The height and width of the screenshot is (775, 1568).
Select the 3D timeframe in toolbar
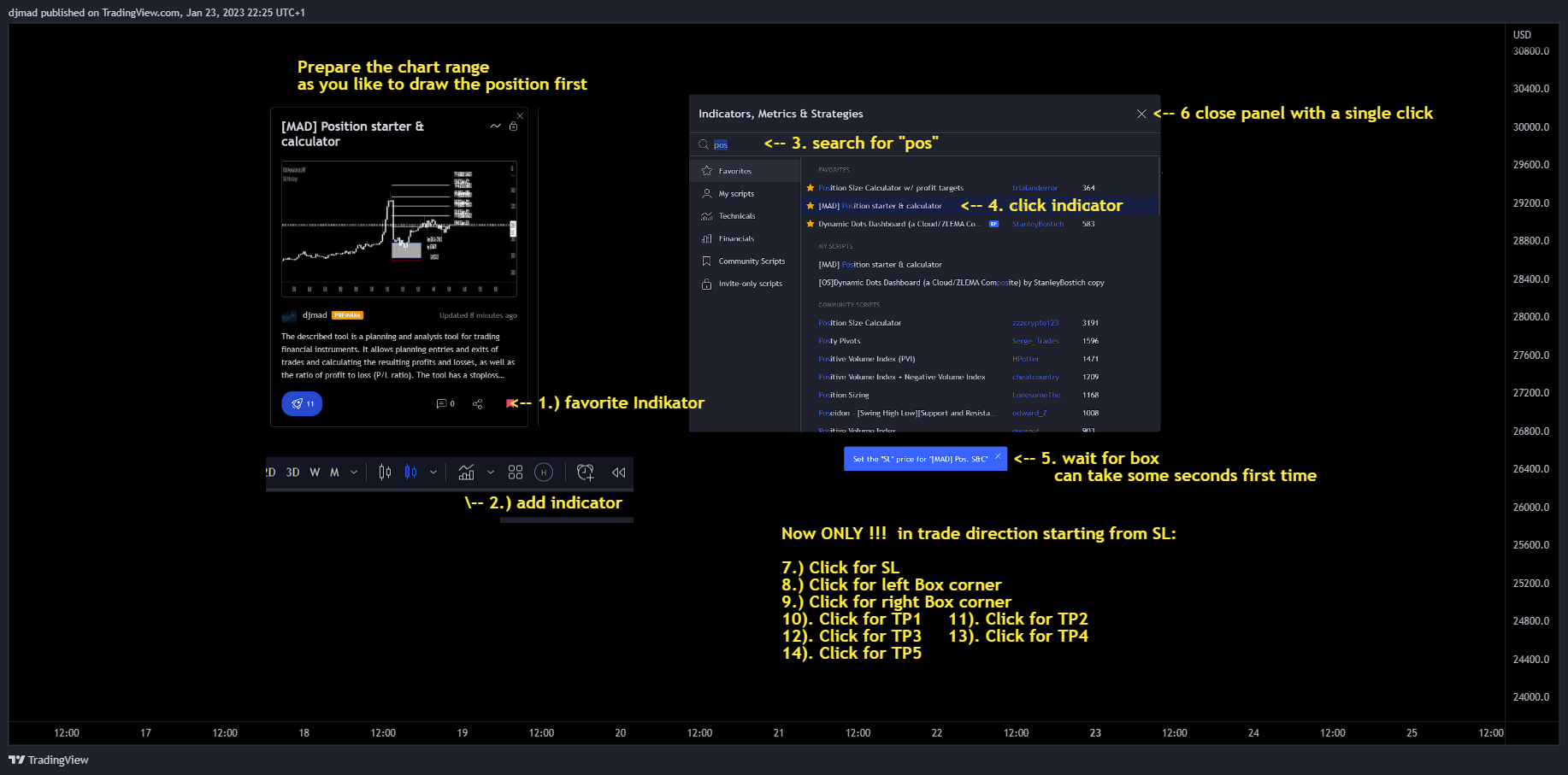click(292, 473)
